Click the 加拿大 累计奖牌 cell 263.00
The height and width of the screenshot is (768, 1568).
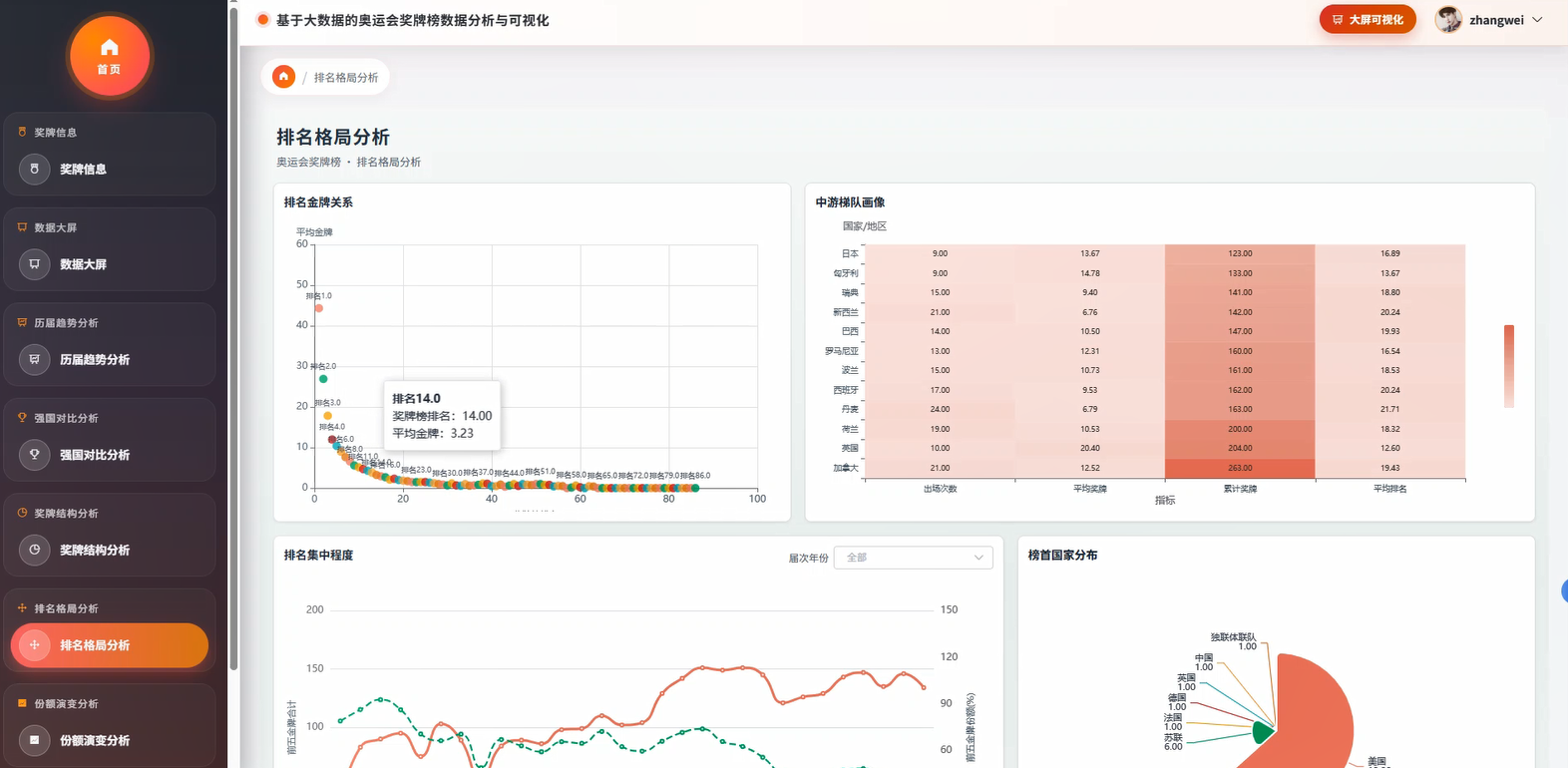1240,468
